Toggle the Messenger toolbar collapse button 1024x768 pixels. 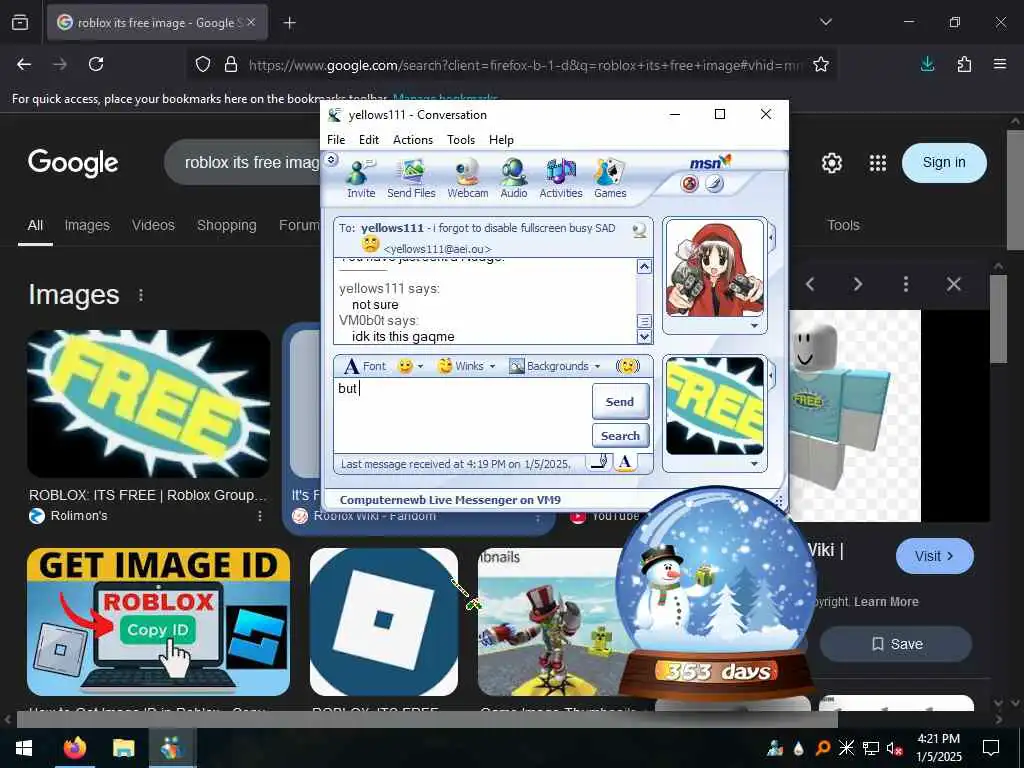tap(331, 159)
